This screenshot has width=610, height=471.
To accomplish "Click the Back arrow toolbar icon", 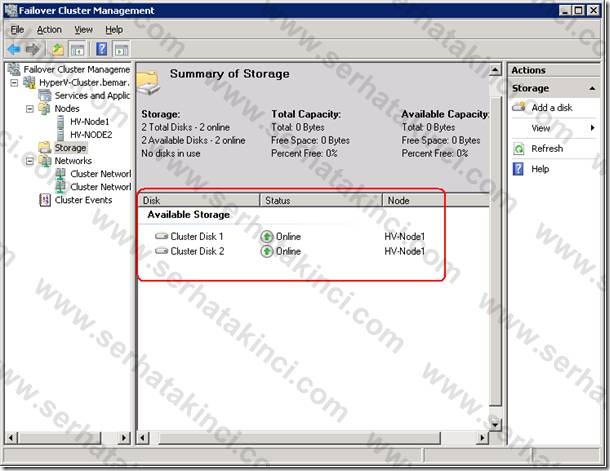I will pyautogui.click(x=14, y=49).
